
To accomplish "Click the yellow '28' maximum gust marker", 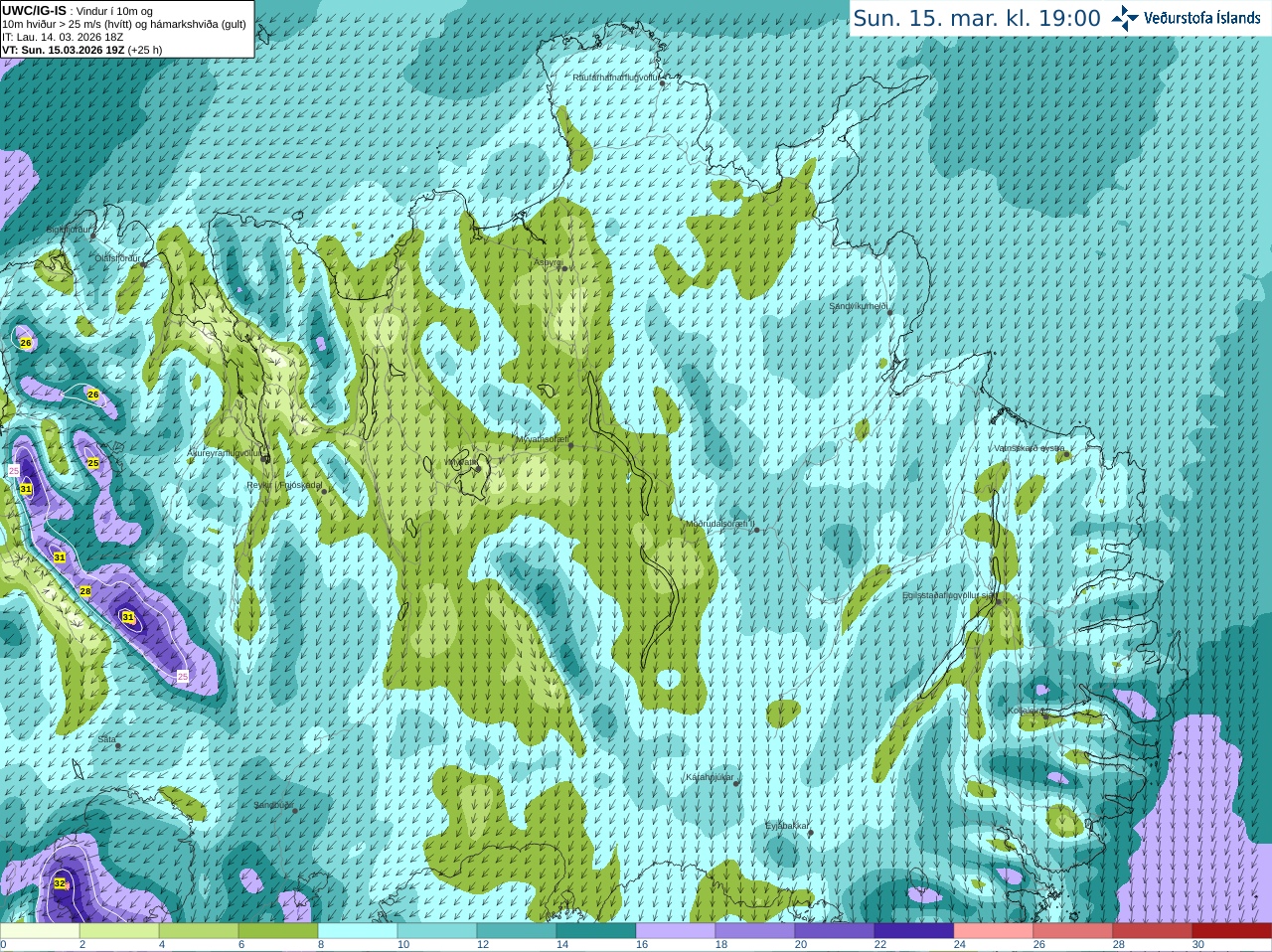I will point(85,591).
